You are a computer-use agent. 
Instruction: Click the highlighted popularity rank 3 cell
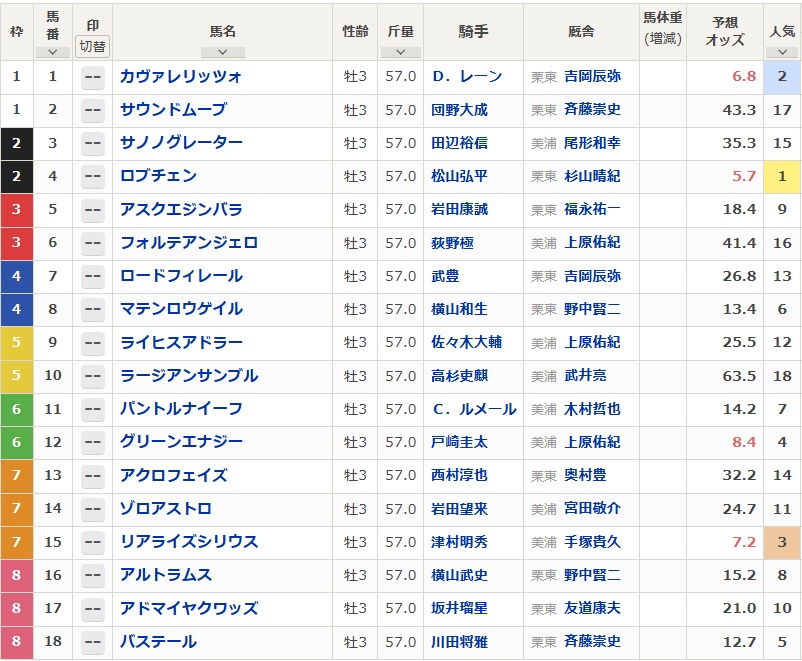coord(782,542)
